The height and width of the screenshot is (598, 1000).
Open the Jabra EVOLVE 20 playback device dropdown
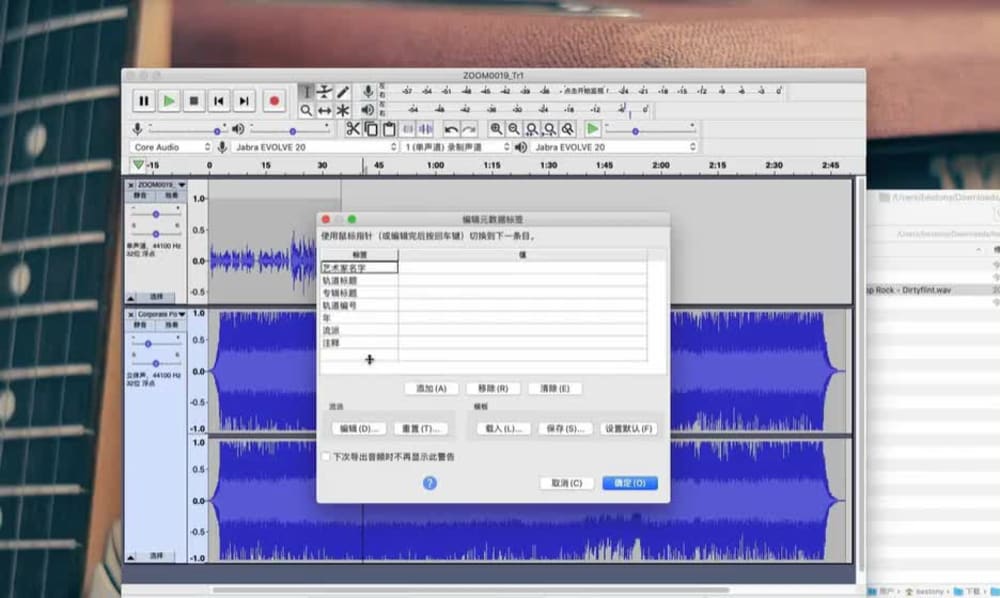[614, 147]
